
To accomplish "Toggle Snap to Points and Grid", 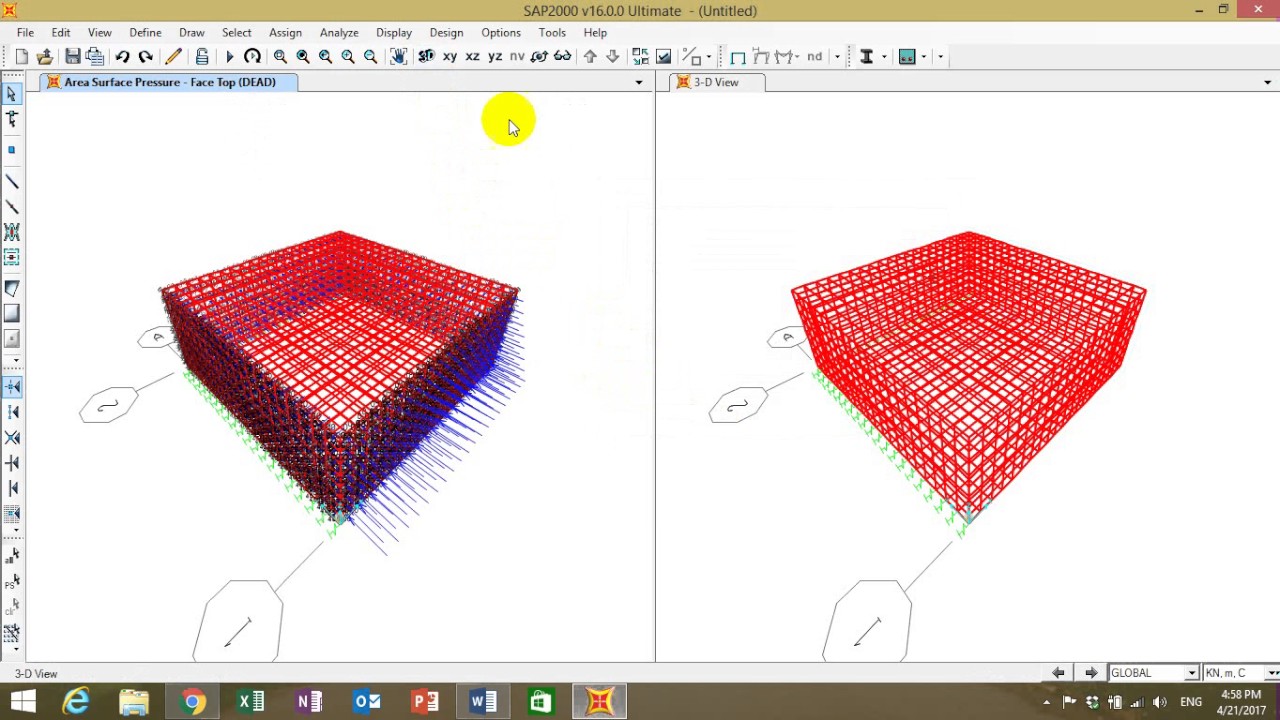I will click(x=12, y=387).
